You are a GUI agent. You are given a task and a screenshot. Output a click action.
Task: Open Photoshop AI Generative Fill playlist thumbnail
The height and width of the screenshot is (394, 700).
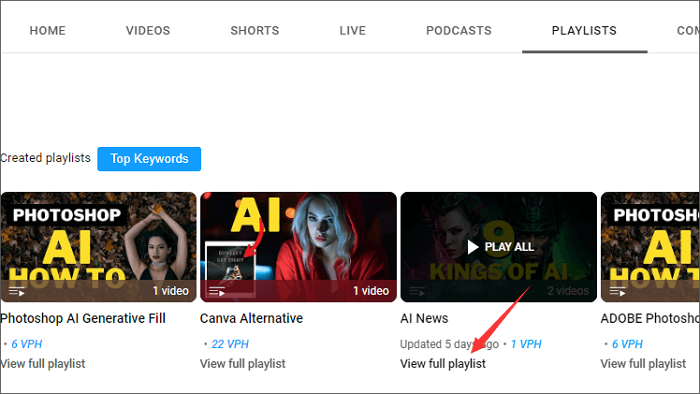pyautogui.click(x=98, y=247)
